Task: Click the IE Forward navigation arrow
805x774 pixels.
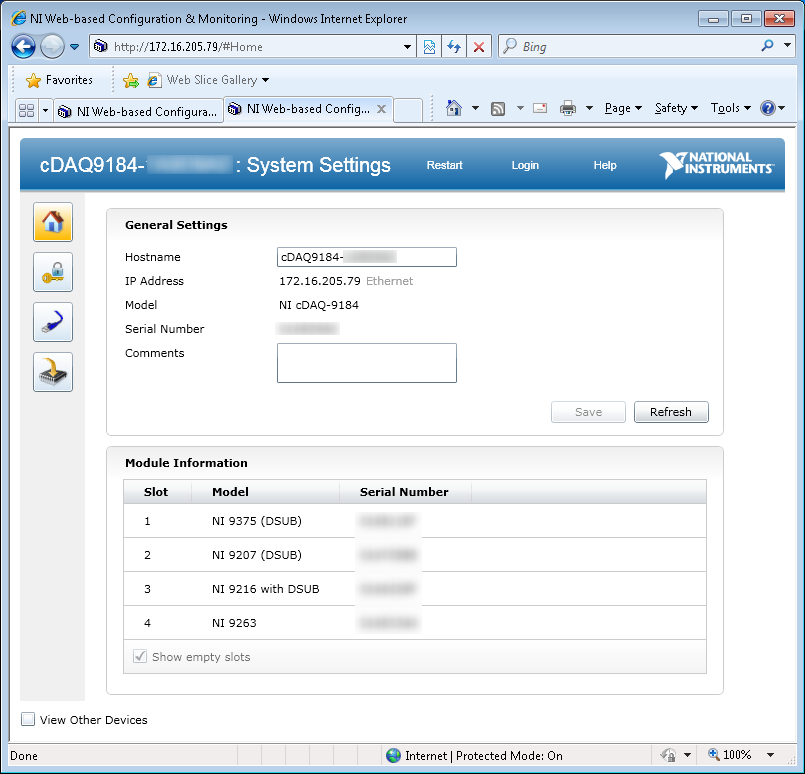Action: pyautogui.click(x=52, y=47)
